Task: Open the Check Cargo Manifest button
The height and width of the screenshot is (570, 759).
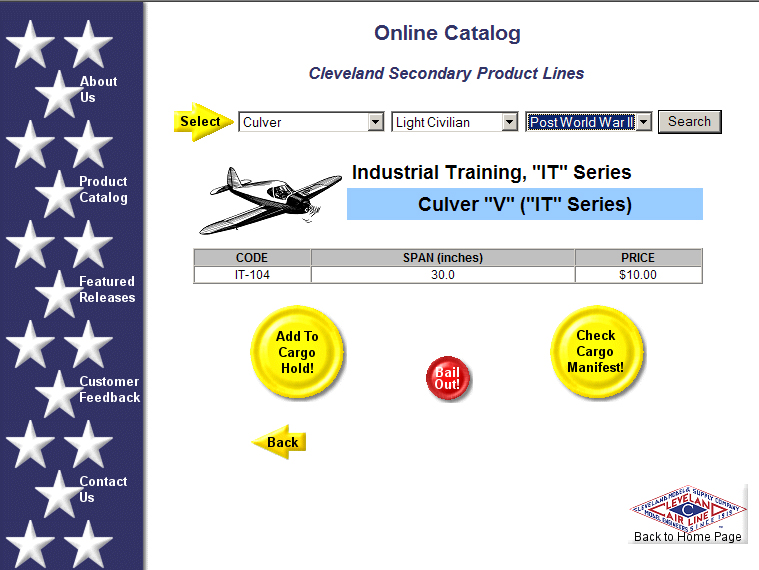Action: pos(595,352)
